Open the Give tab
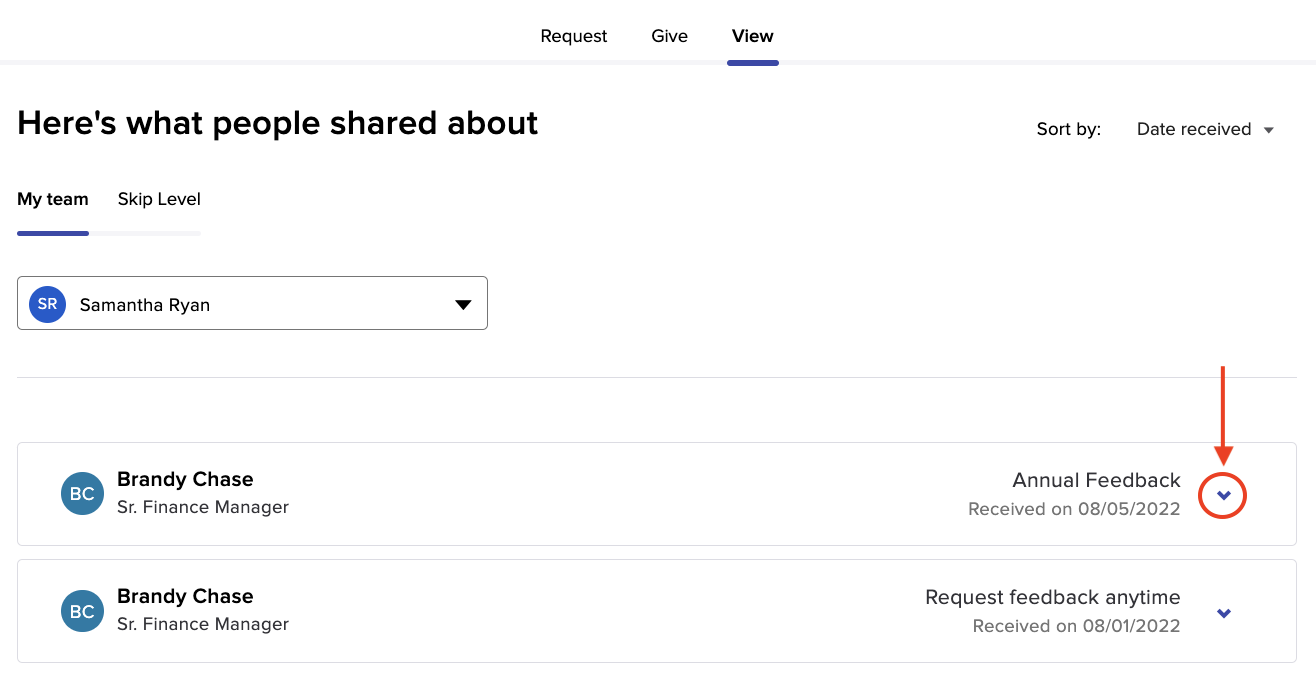1316x674 pixels. [x=669, y=36]
